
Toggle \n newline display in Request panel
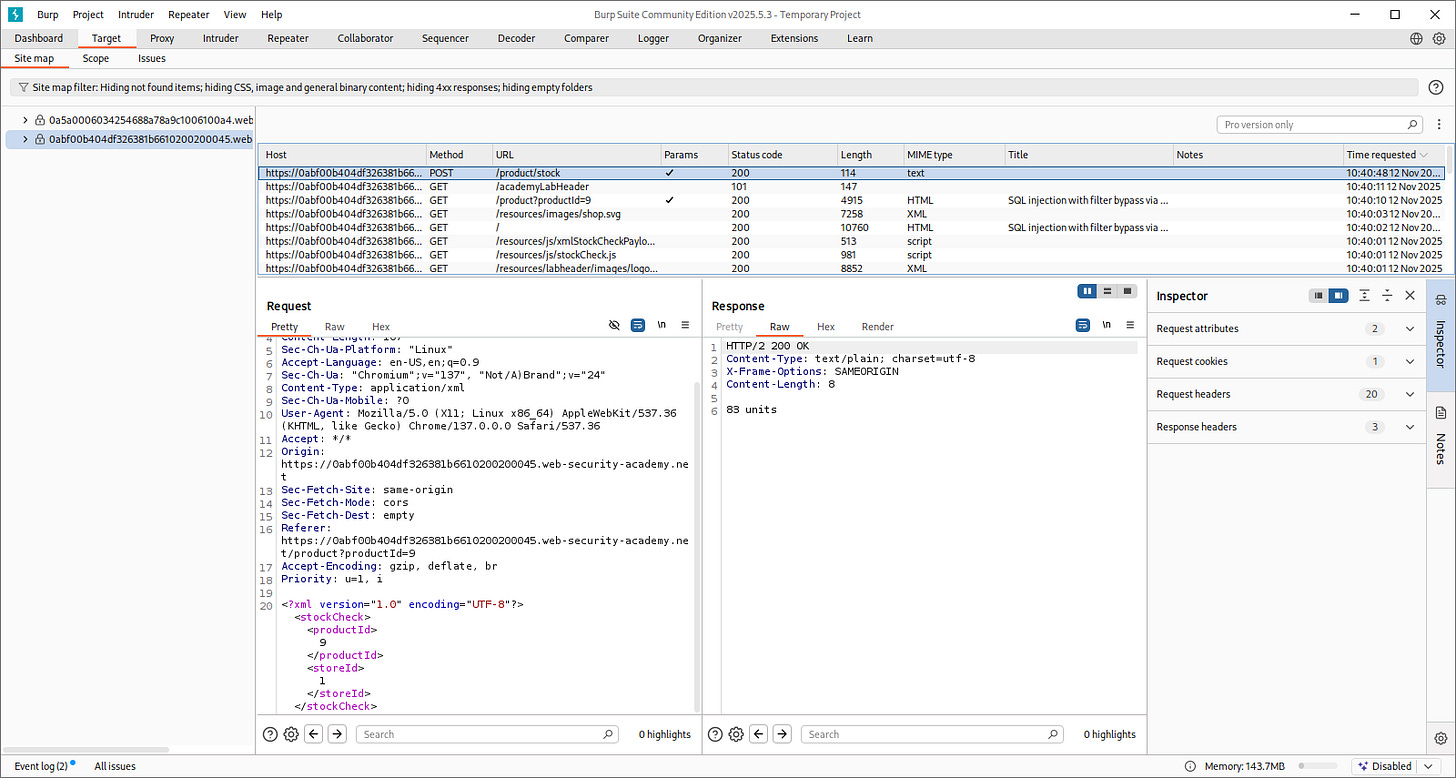(x=661, y=326)
